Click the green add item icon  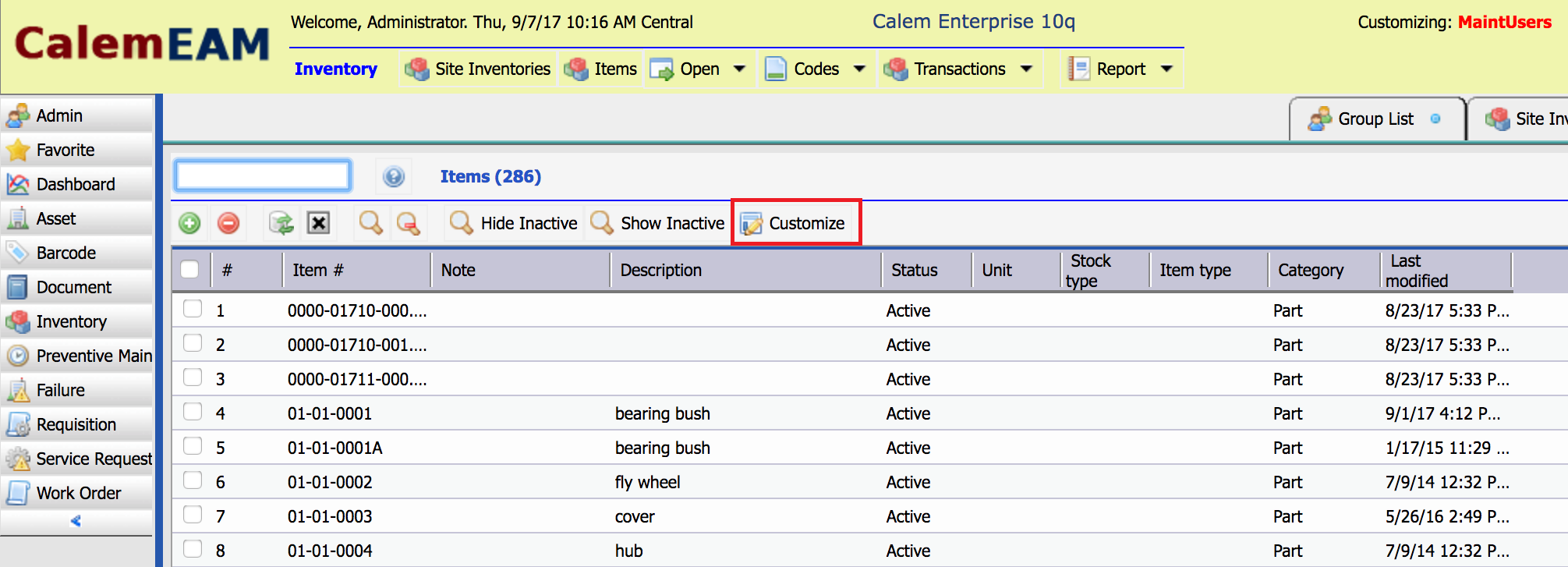tap(189, 223)
